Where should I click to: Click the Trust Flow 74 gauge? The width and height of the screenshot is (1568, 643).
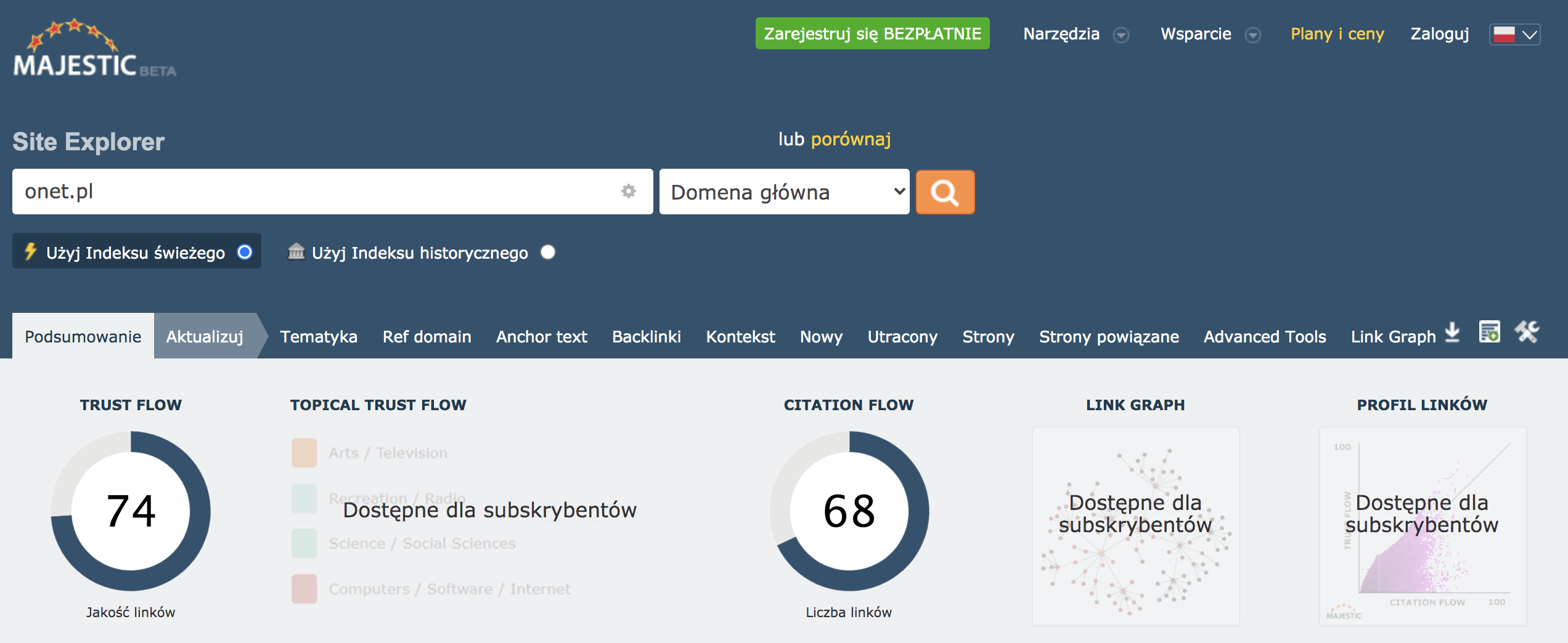pyautogui.click(x=131, y=511)
